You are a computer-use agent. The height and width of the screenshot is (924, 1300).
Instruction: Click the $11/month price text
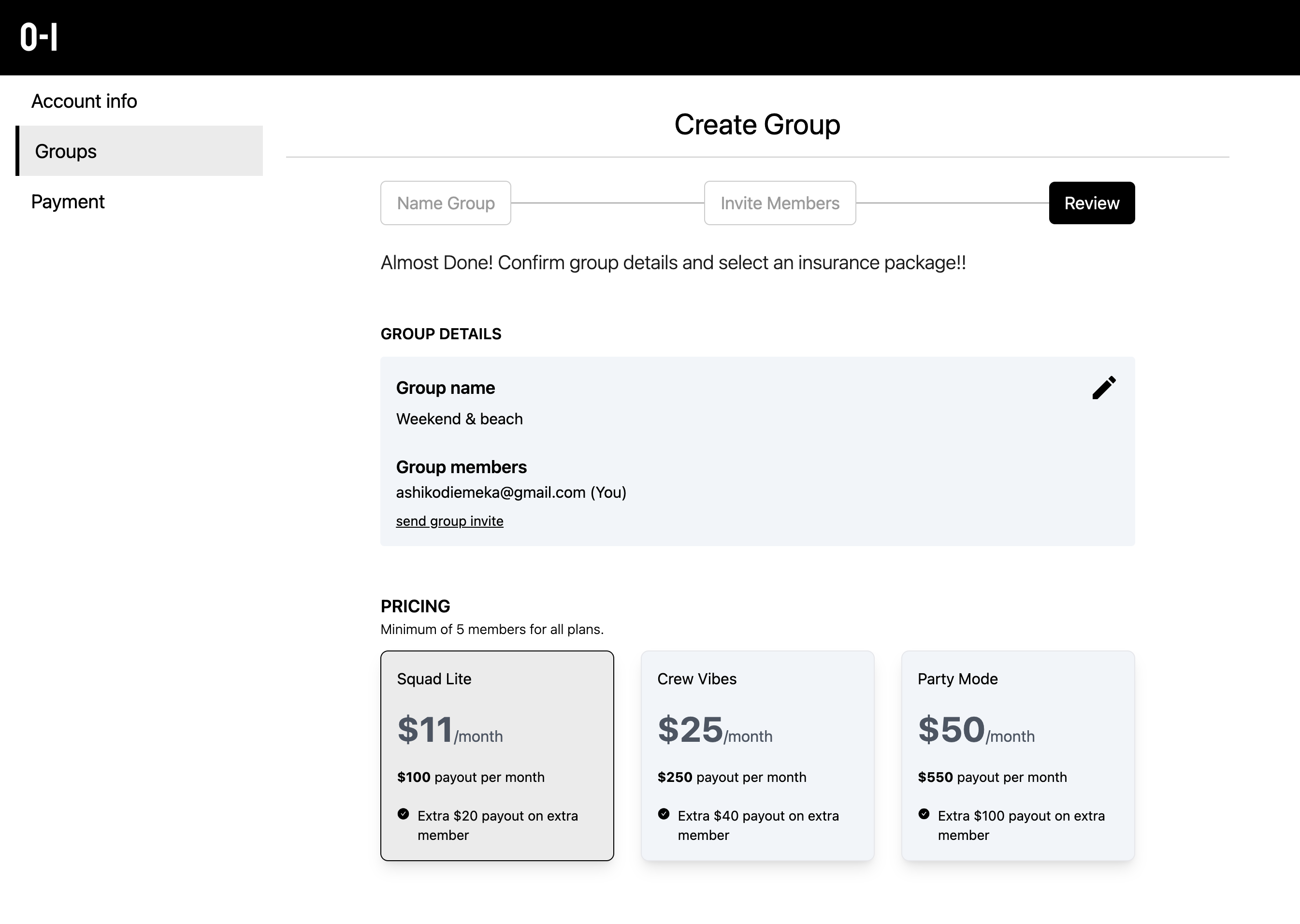coord(449,731)
